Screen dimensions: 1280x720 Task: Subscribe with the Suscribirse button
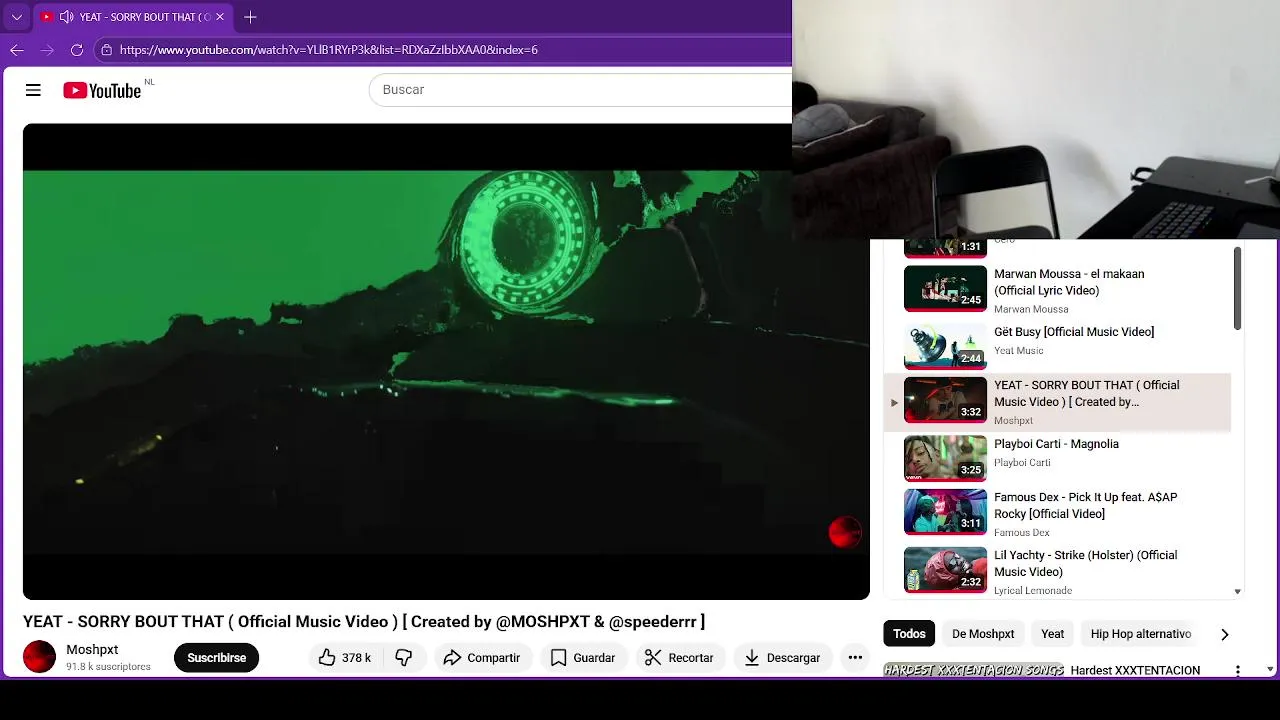click(216, 657)
